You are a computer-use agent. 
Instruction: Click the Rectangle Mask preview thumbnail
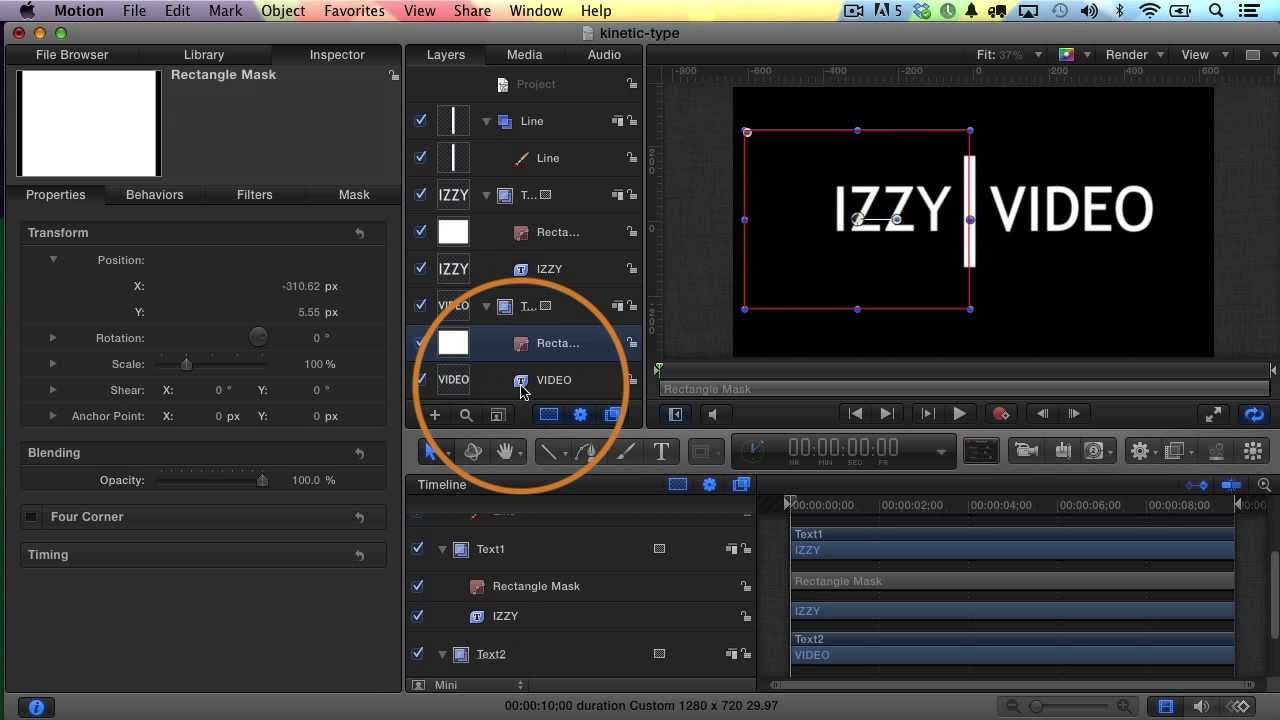(x=88, y=123)
